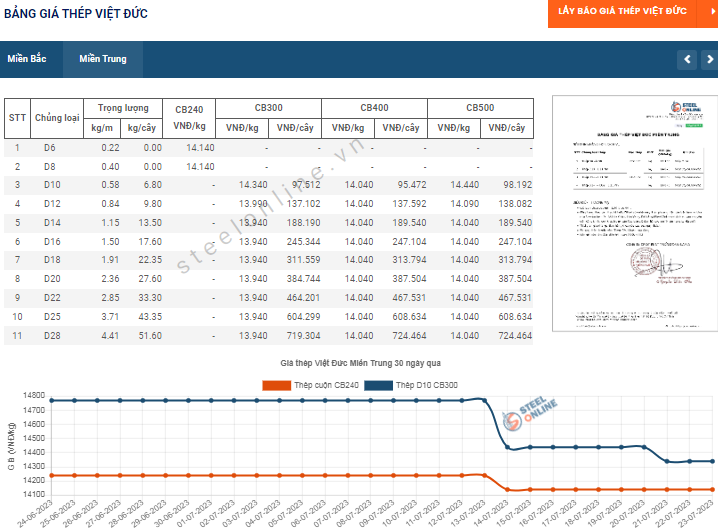The image size is (718, 531).
Task: Click the 384.744 value in D20 row
Action: [304, 279]
